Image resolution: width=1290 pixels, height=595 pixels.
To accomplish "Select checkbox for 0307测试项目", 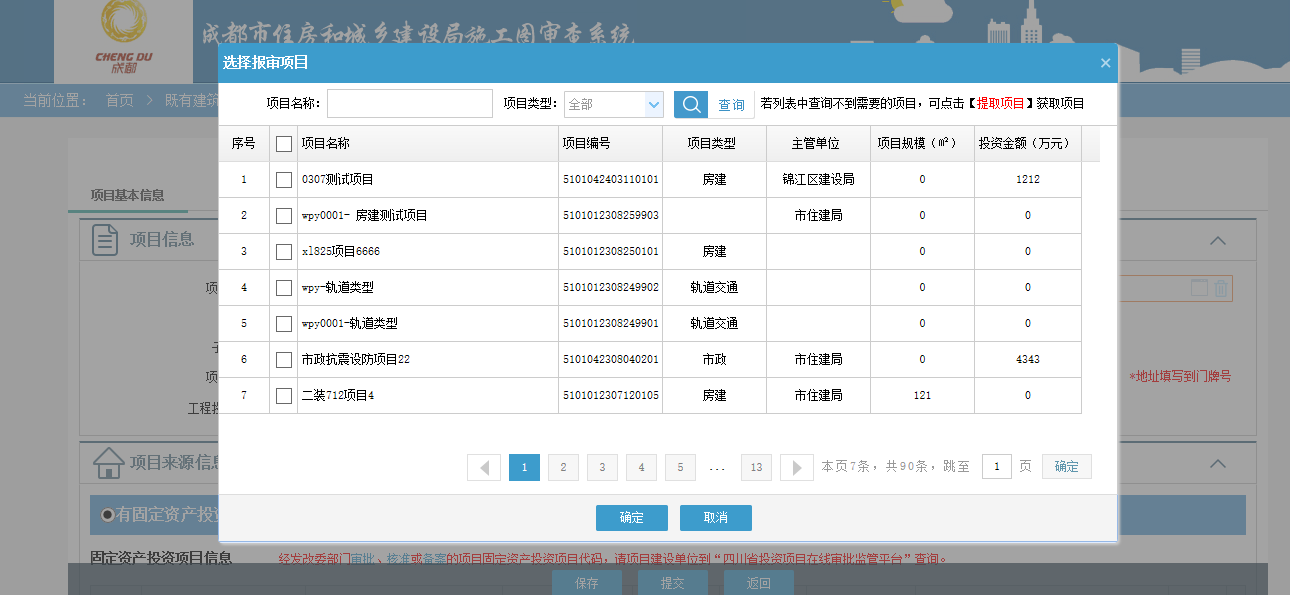I will [x=284, y=180].
